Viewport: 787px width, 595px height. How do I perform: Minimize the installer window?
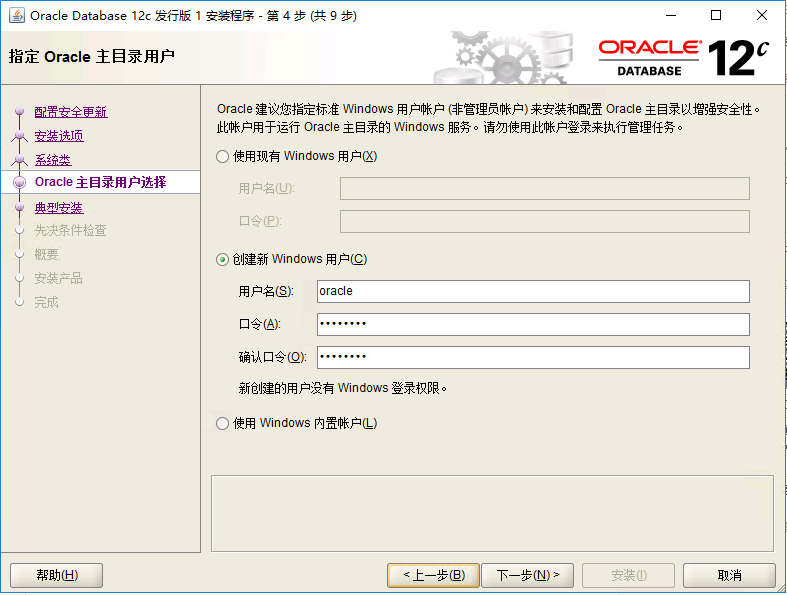click(671, 16)
